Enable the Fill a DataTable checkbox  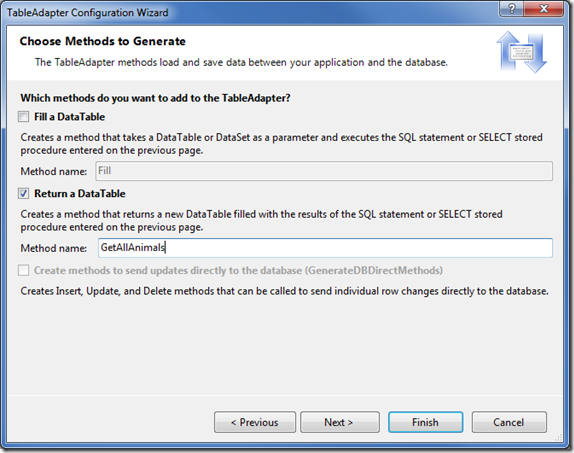tap(24, 117)
